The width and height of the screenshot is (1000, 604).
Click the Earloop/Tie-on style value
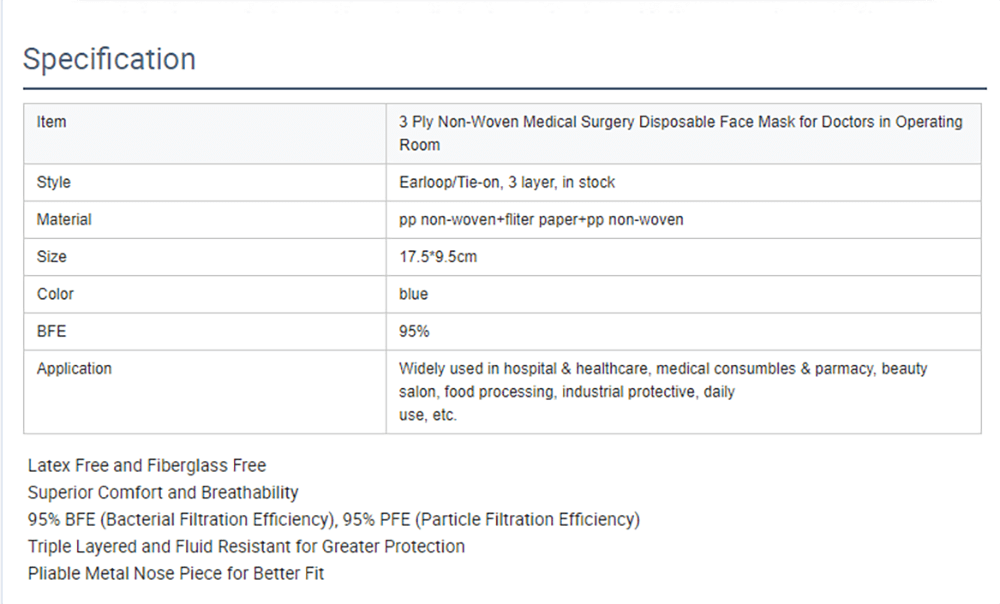(507, 182)
